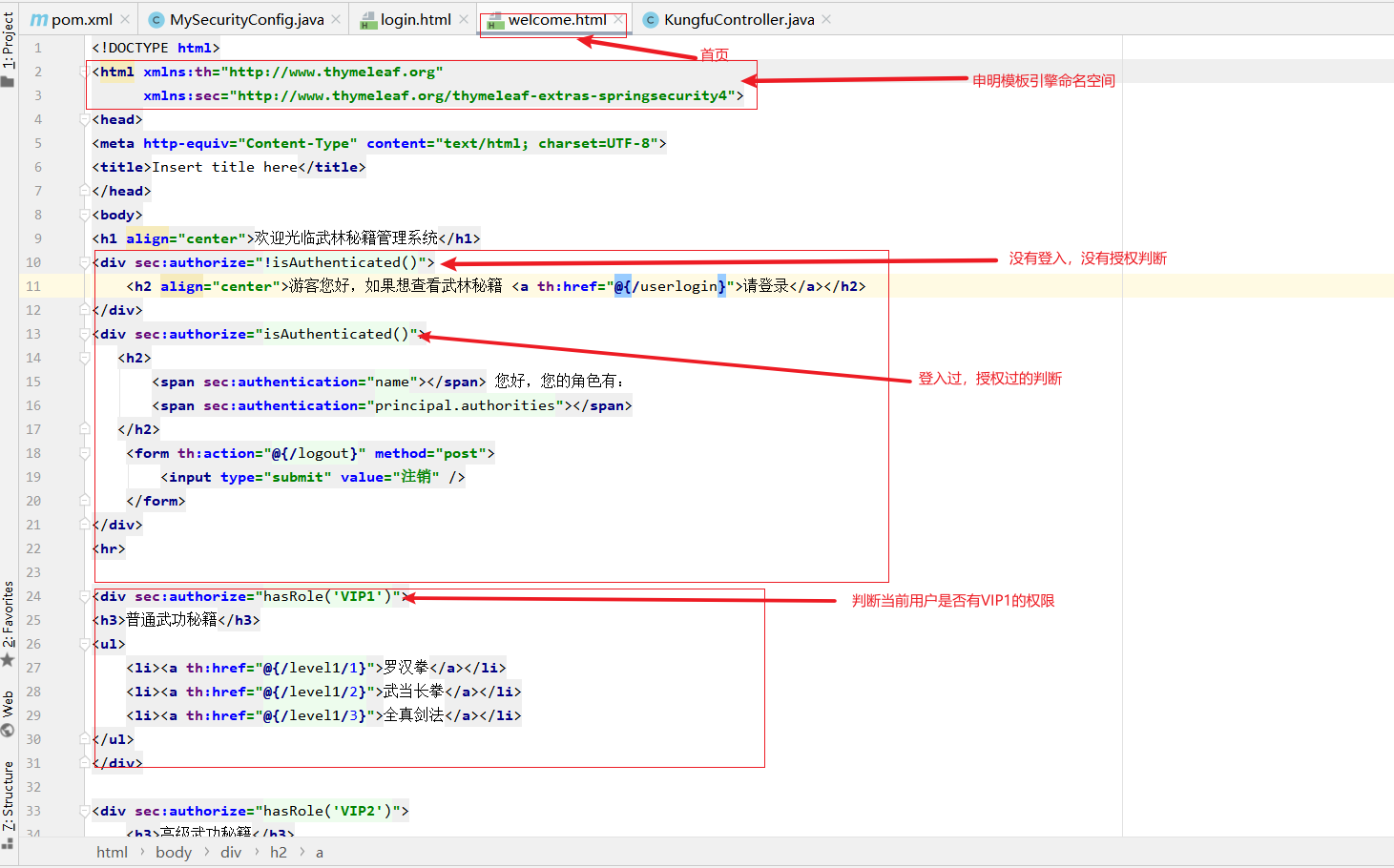
Task: Click line number 32 in the gutter
Action: click(x=33, y=787)
